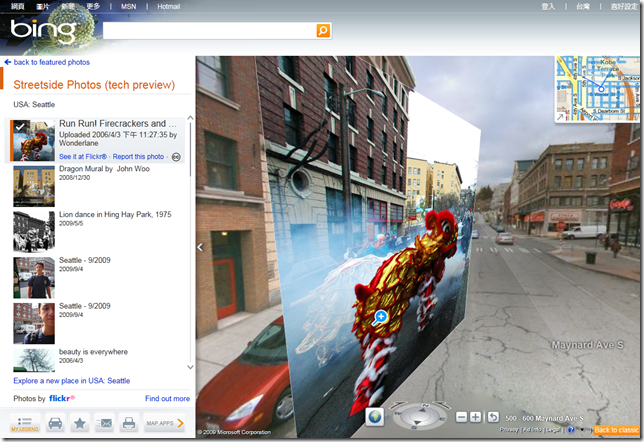
Task: Click the south arrow on compass
Action: click(418, 423)
